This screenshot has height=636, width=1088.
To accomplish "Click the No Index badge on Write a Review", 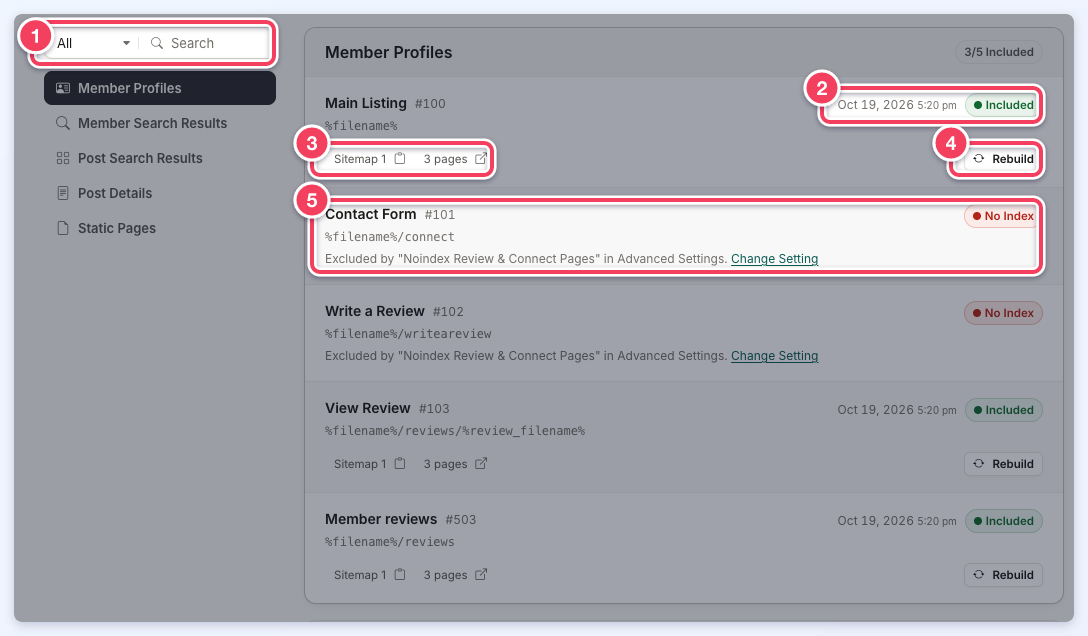I will point(1003,313).
